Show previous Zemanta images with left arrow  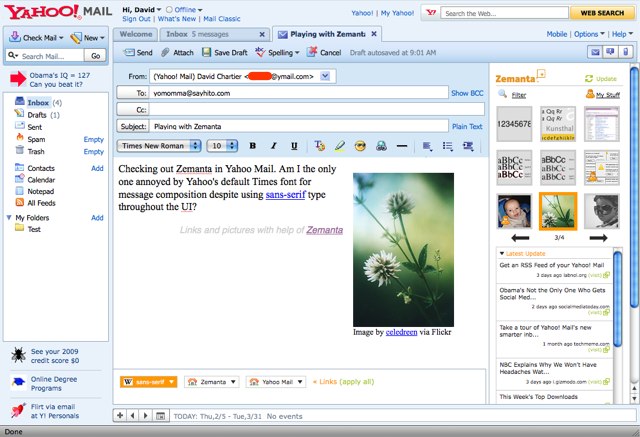(520, 237)
